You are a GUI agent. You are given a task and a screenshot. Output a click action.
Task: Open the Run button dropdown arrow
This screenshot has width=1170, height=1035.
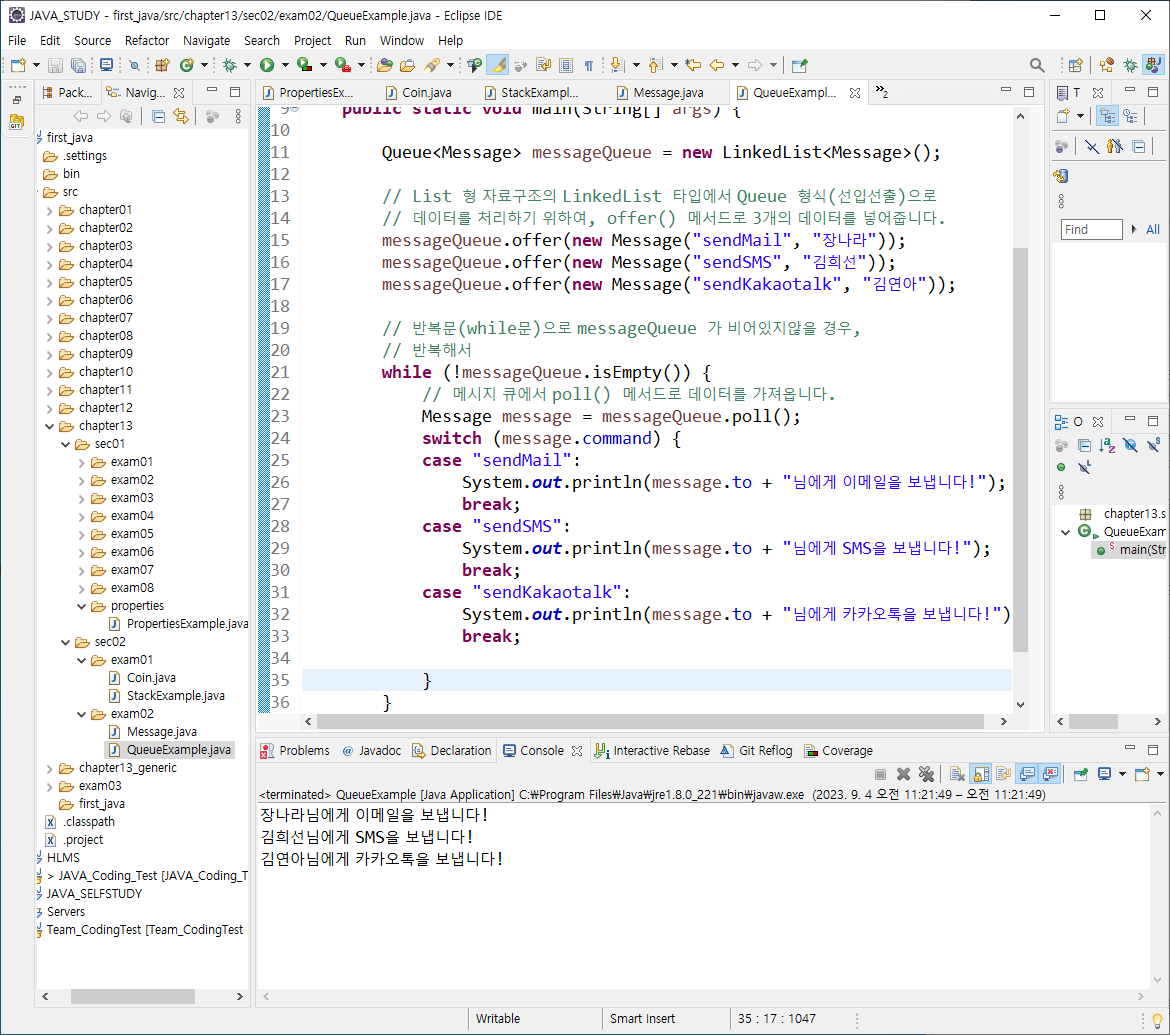pyautogui.click(x=285, y=65)
